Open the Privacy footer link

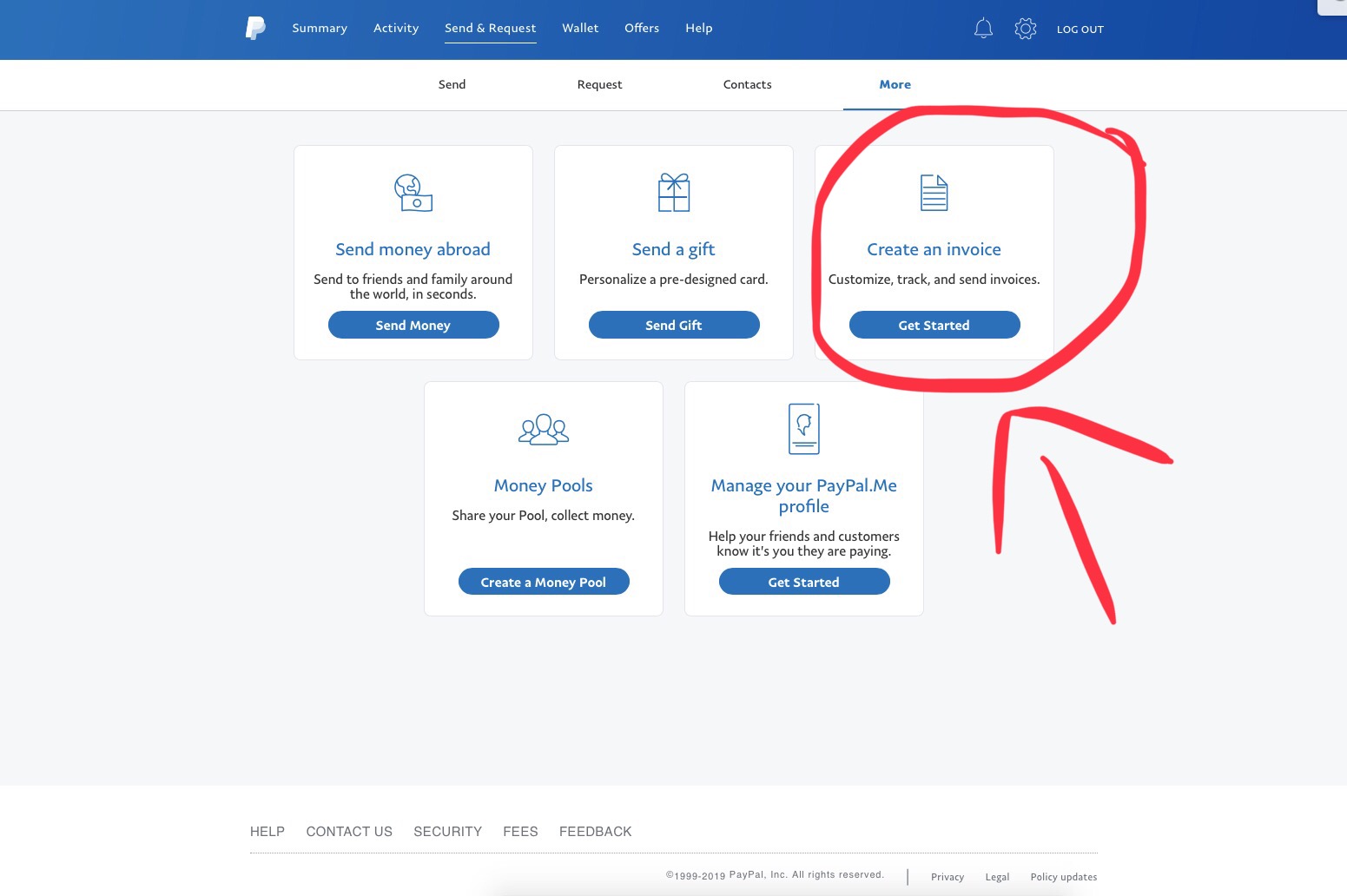click(948, 877)
